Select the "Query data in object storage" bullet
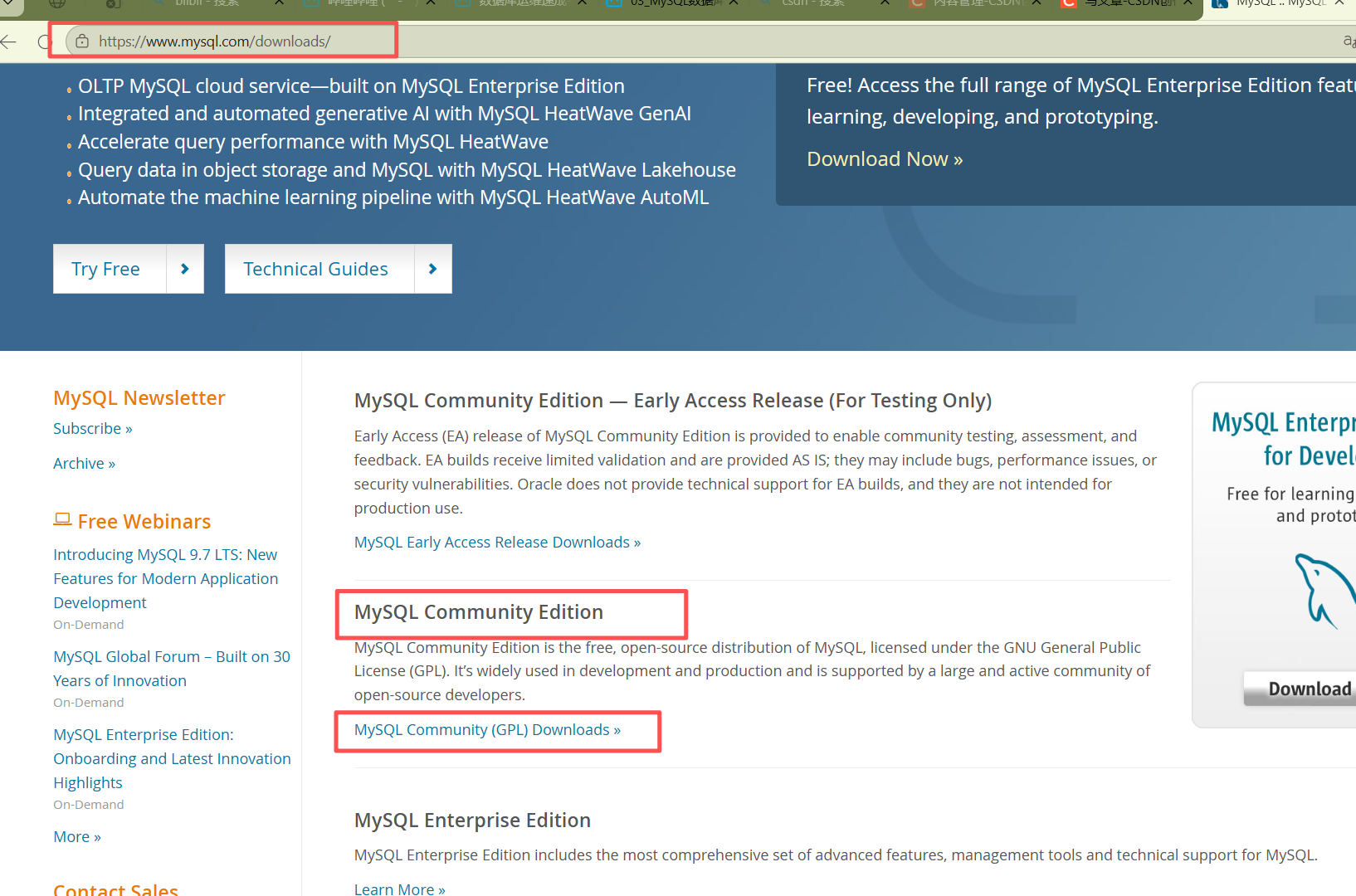This screenshot has height=896, width=1356. (407, 170)
